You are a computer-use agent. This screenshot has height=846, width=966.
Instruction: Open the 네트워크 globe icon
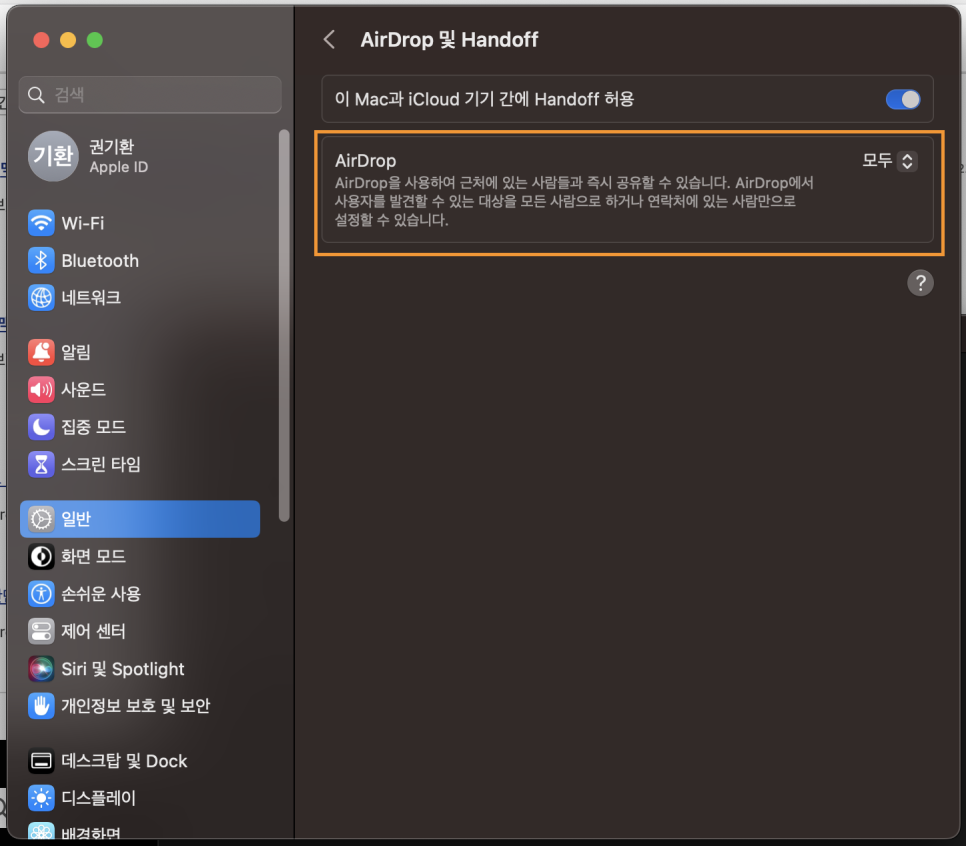coord(41,298)
